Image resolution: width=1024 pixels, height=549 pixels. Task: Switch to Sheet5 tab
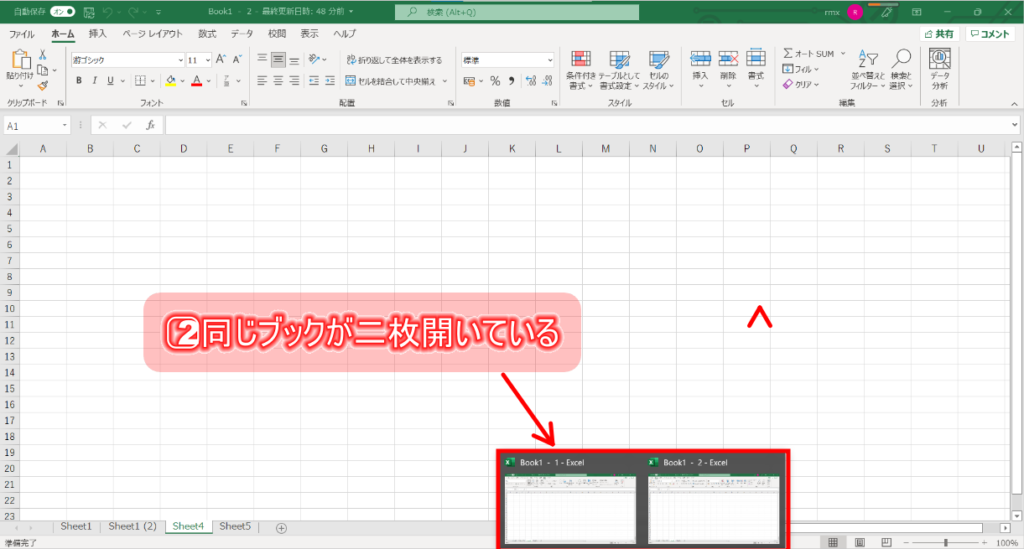(x=235, y=526)
